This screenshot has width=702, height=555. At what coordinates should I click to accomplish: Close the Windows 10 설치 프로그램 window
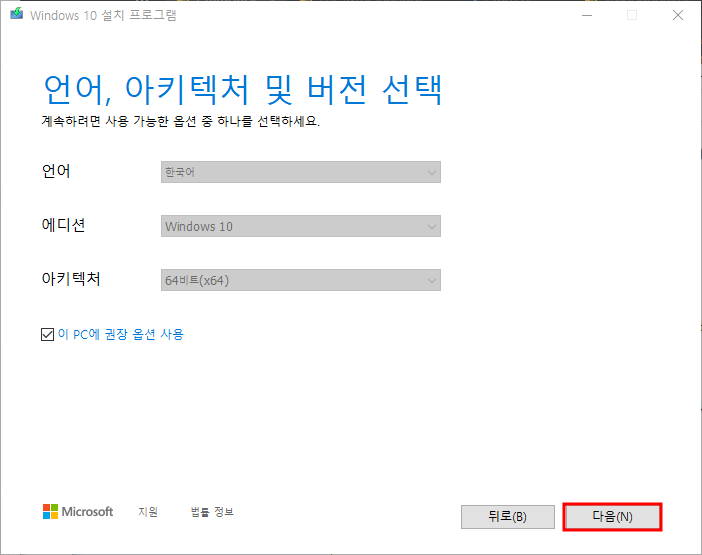(678, 15)
